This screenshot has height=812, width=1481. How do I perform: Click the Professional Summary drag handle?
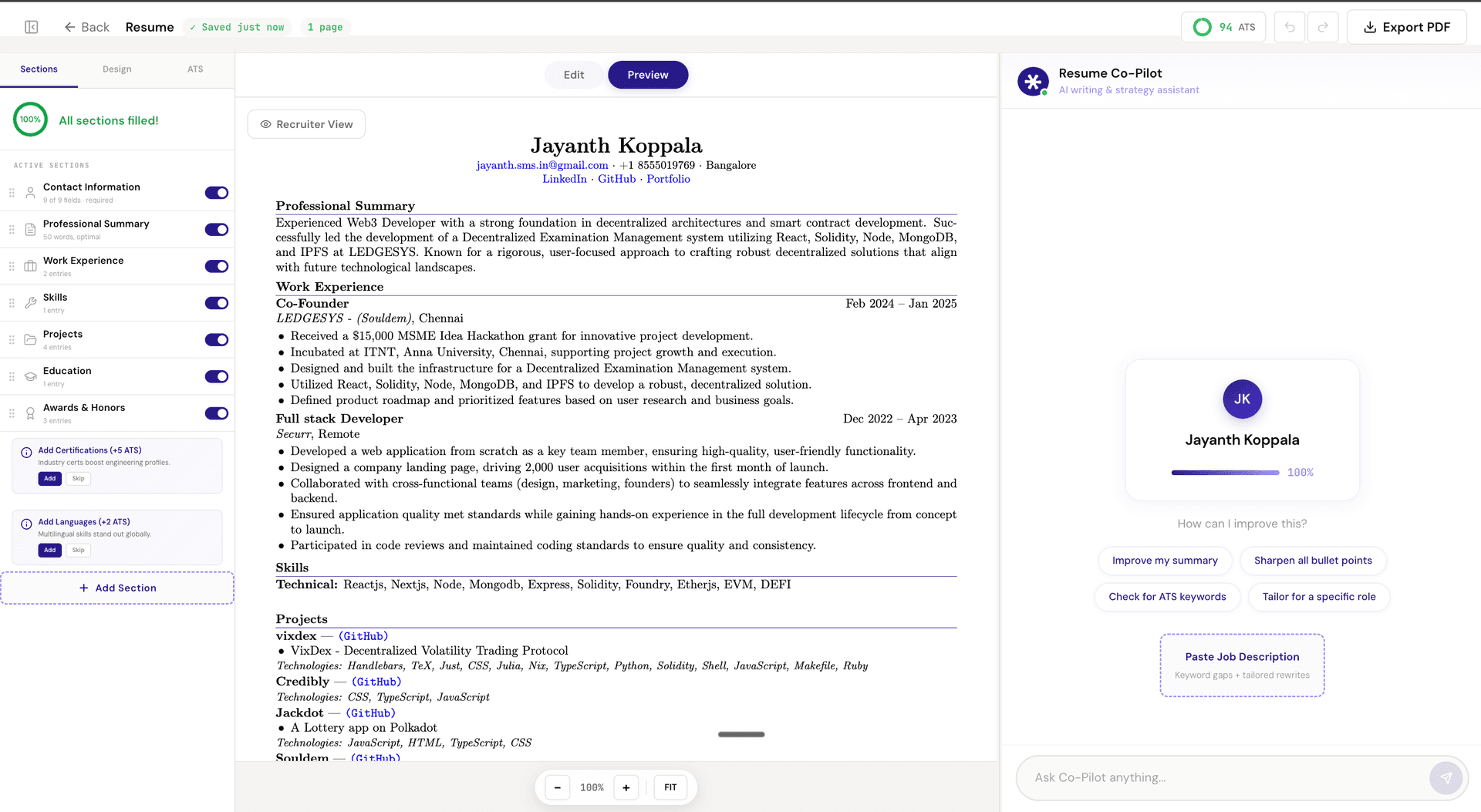12,230
